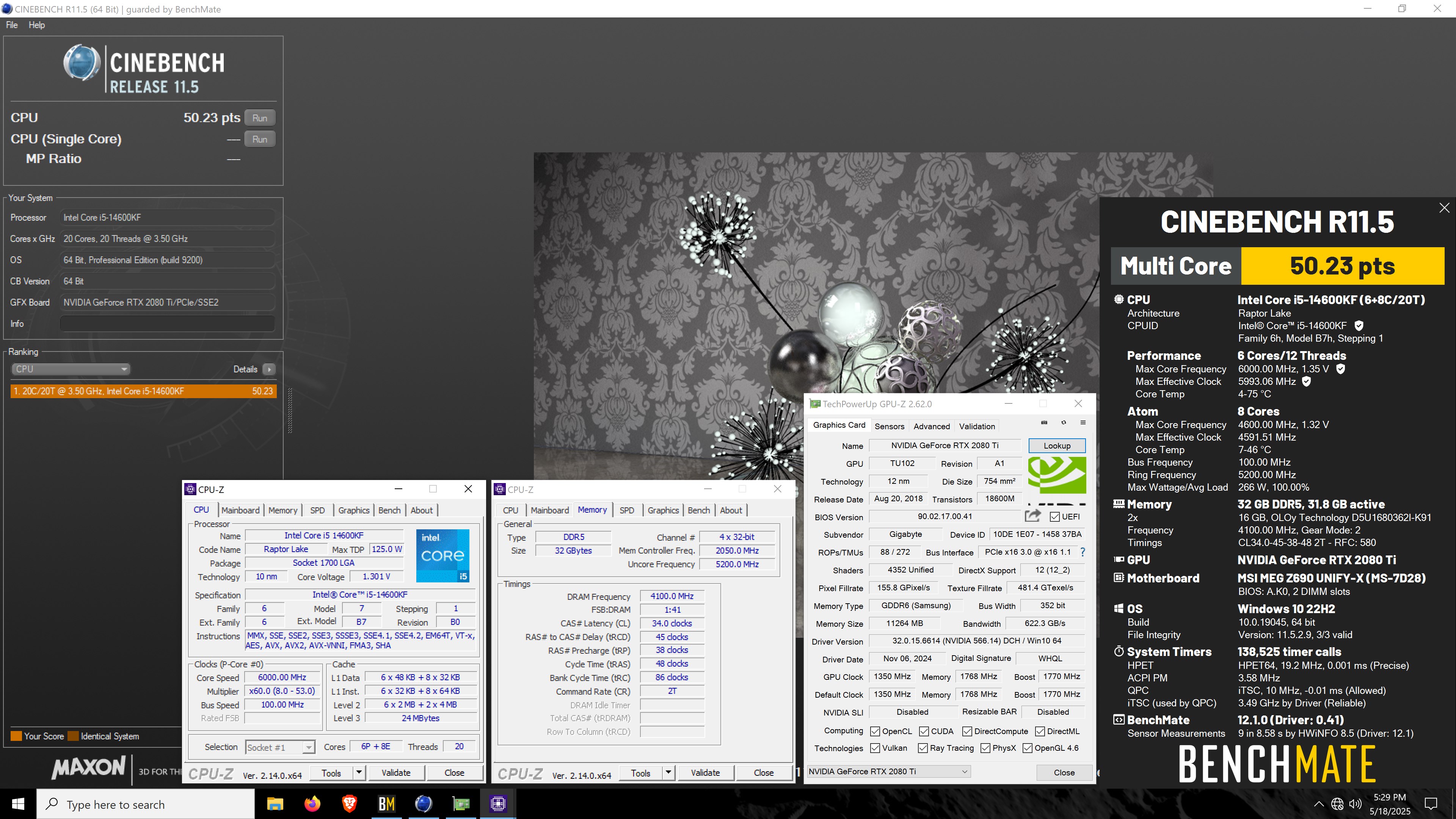Toggle the PhysX checkbox
This screenshot has width=1456, height=819.
[986, 748]
